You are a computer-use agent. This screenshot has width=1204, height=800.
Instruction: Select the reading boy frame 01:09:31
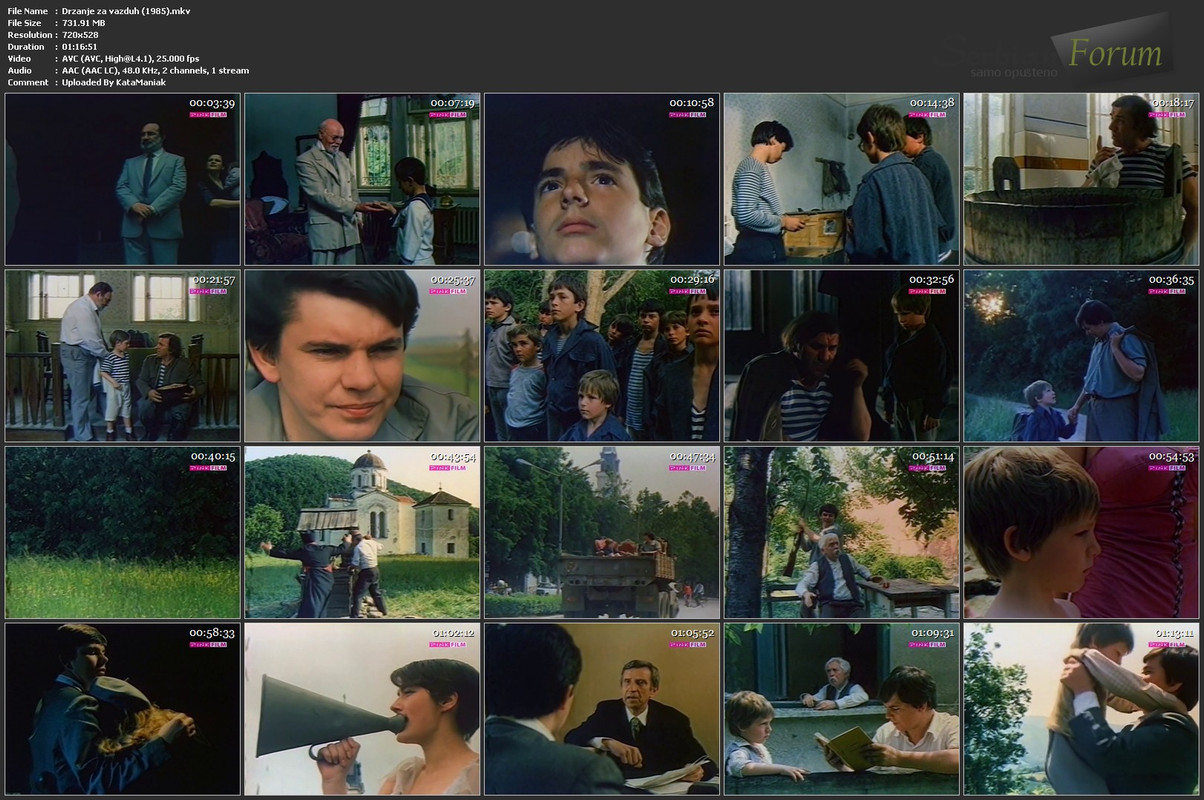[842, 709]
